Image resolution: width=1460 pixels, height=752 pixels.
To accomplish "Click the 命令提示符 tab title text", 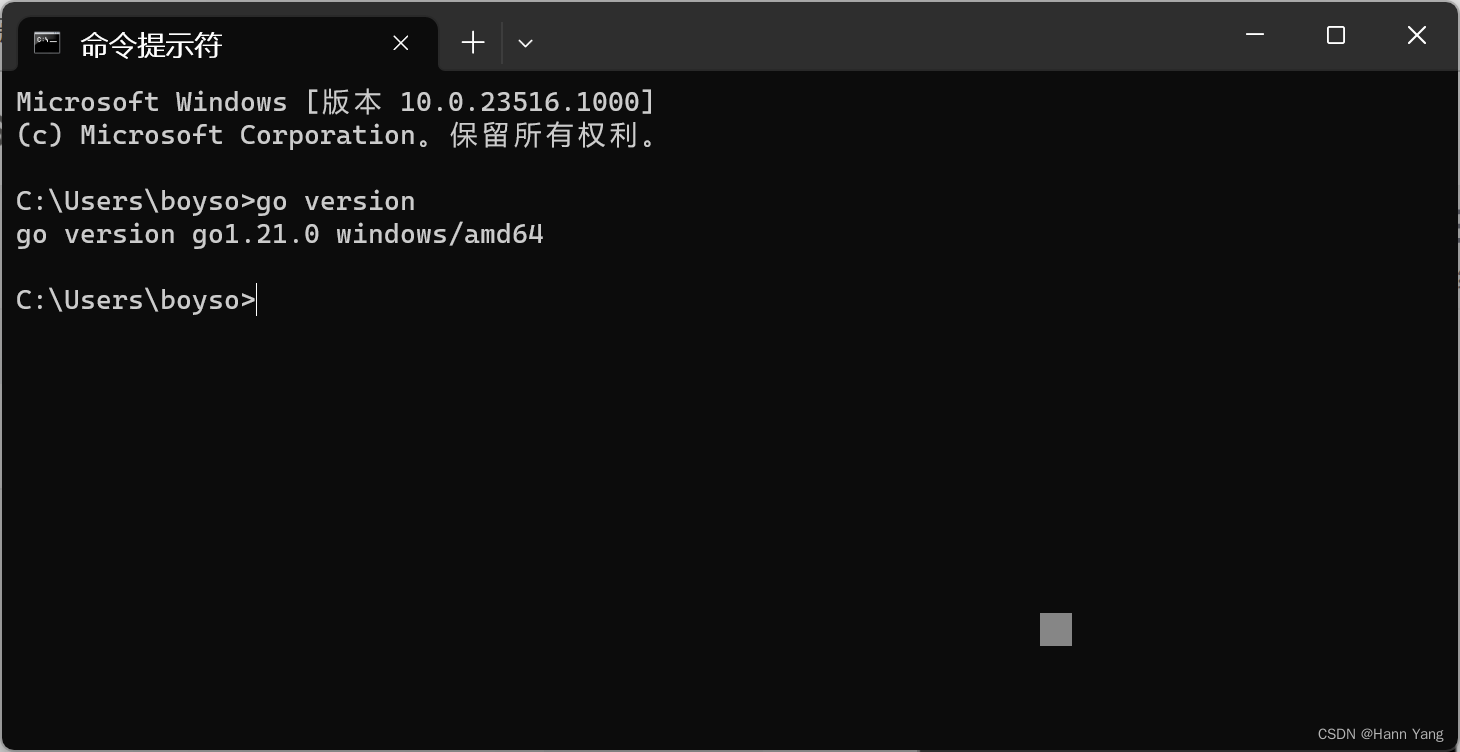I will 150,44.
